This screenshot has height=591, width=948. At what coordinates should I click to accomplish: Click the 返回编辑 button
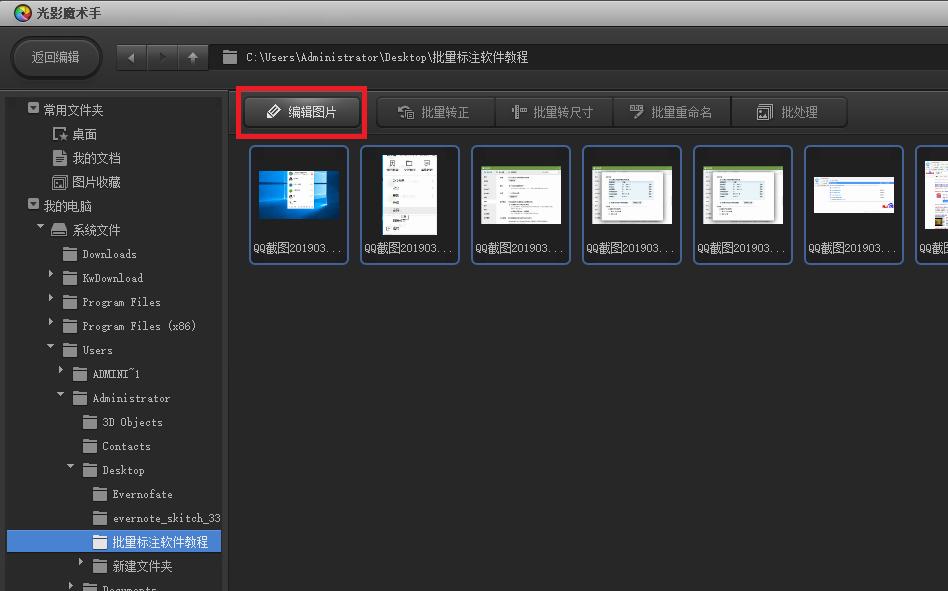56,57
